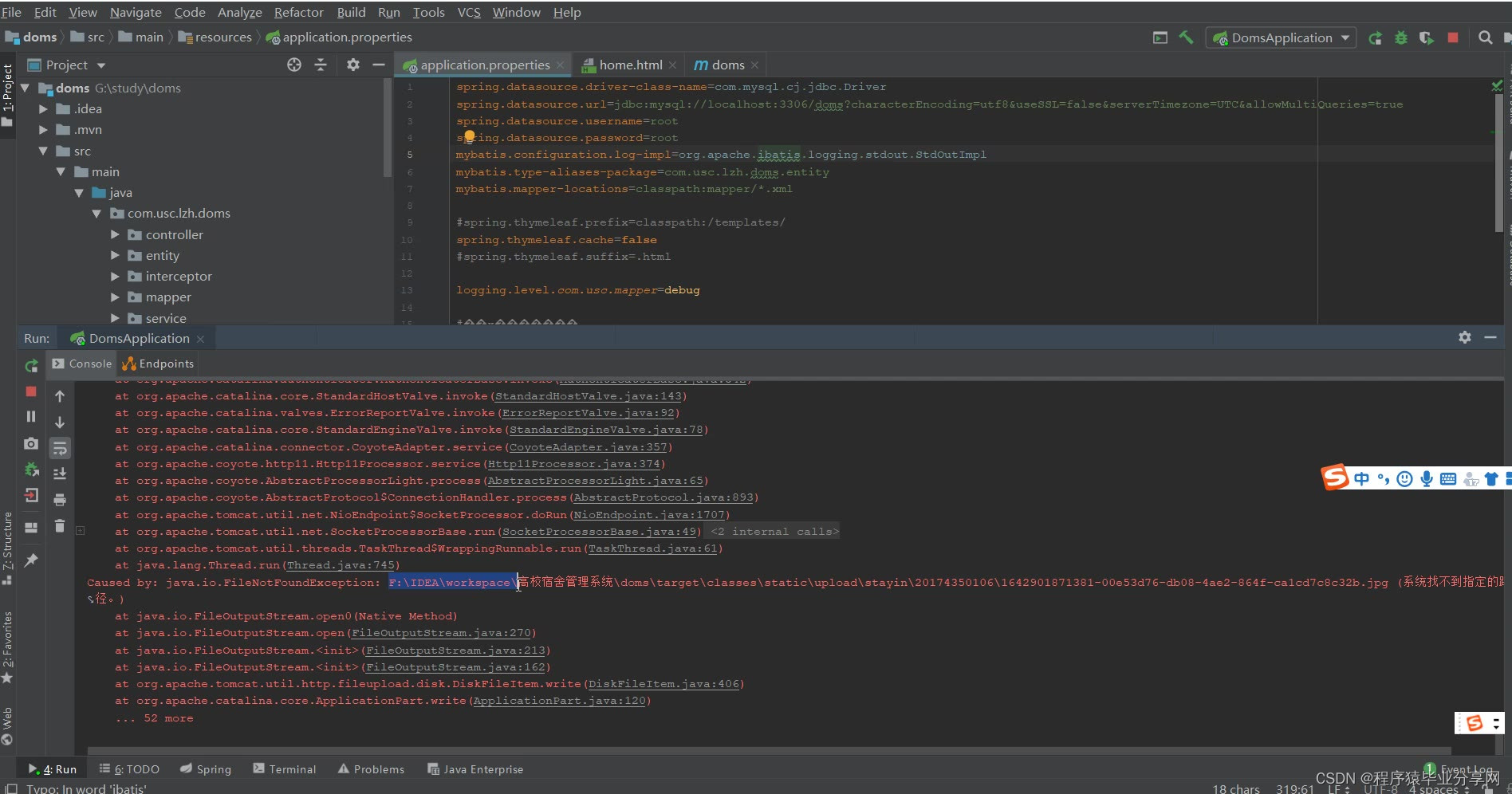The image size is (1512, 794).
Task: Minimize the Run tool window
Action: [1490, 337]
